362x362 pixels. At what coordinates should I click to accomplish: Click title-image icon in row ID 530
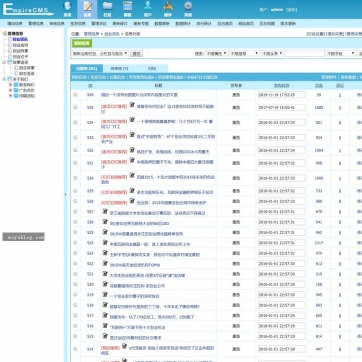pos(132,175)
